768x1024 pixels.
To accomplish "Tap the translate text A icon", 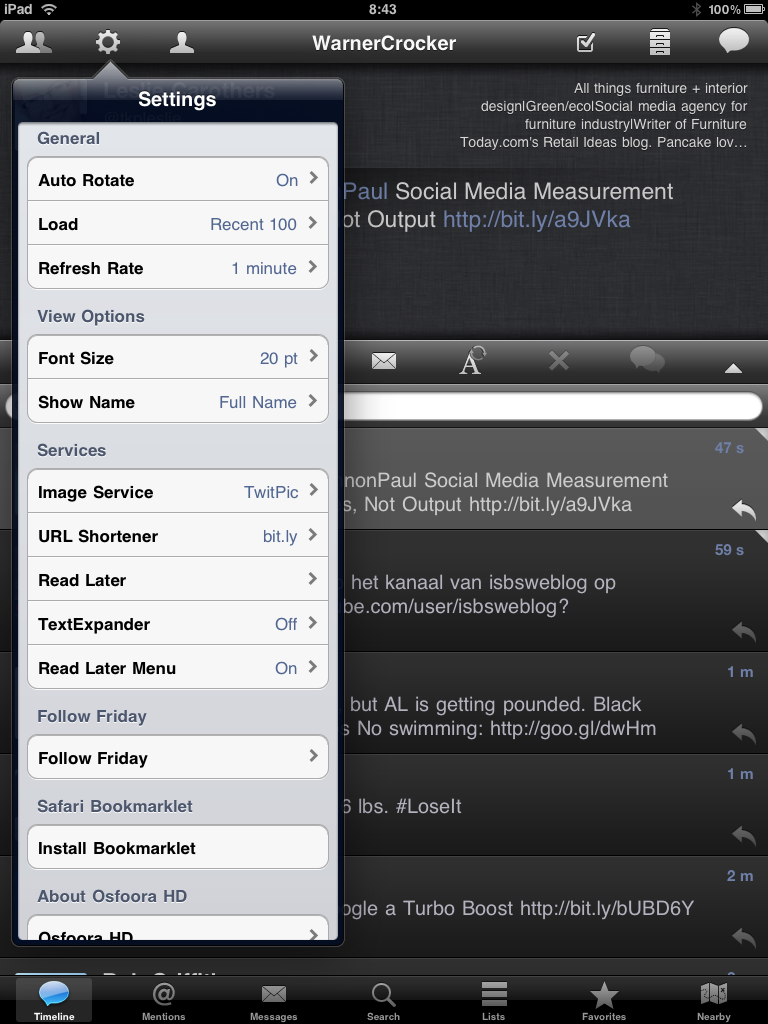I will [x=472, y=360].
